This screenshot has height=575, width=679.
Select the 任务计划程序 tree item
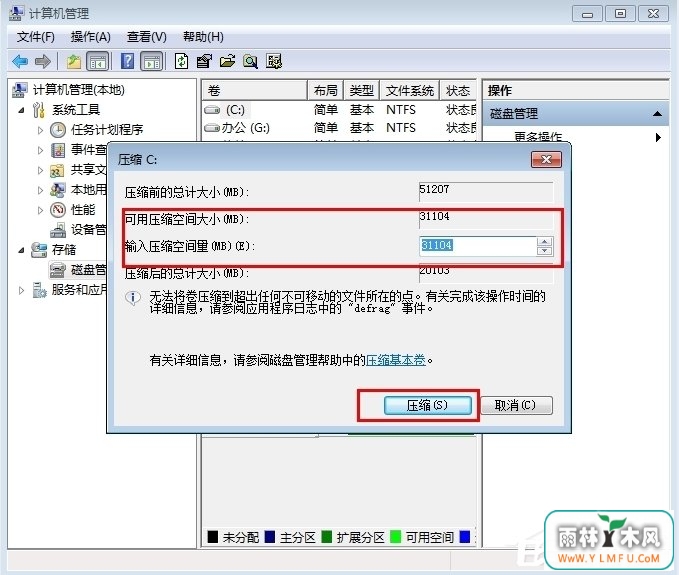pos(107,129)
